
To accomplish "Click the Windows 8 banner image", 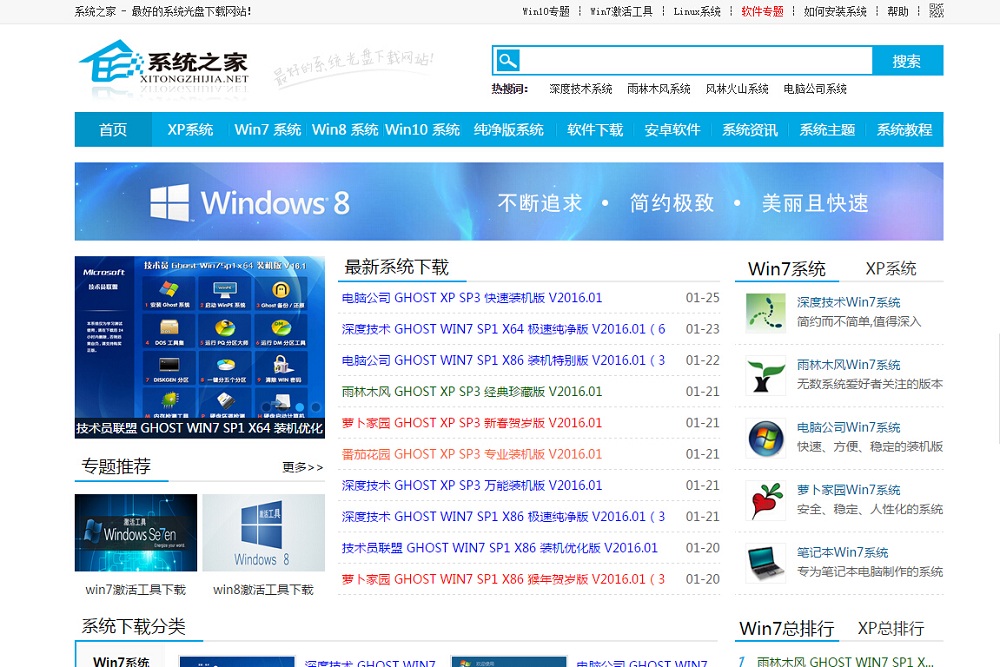I will 509,202.
